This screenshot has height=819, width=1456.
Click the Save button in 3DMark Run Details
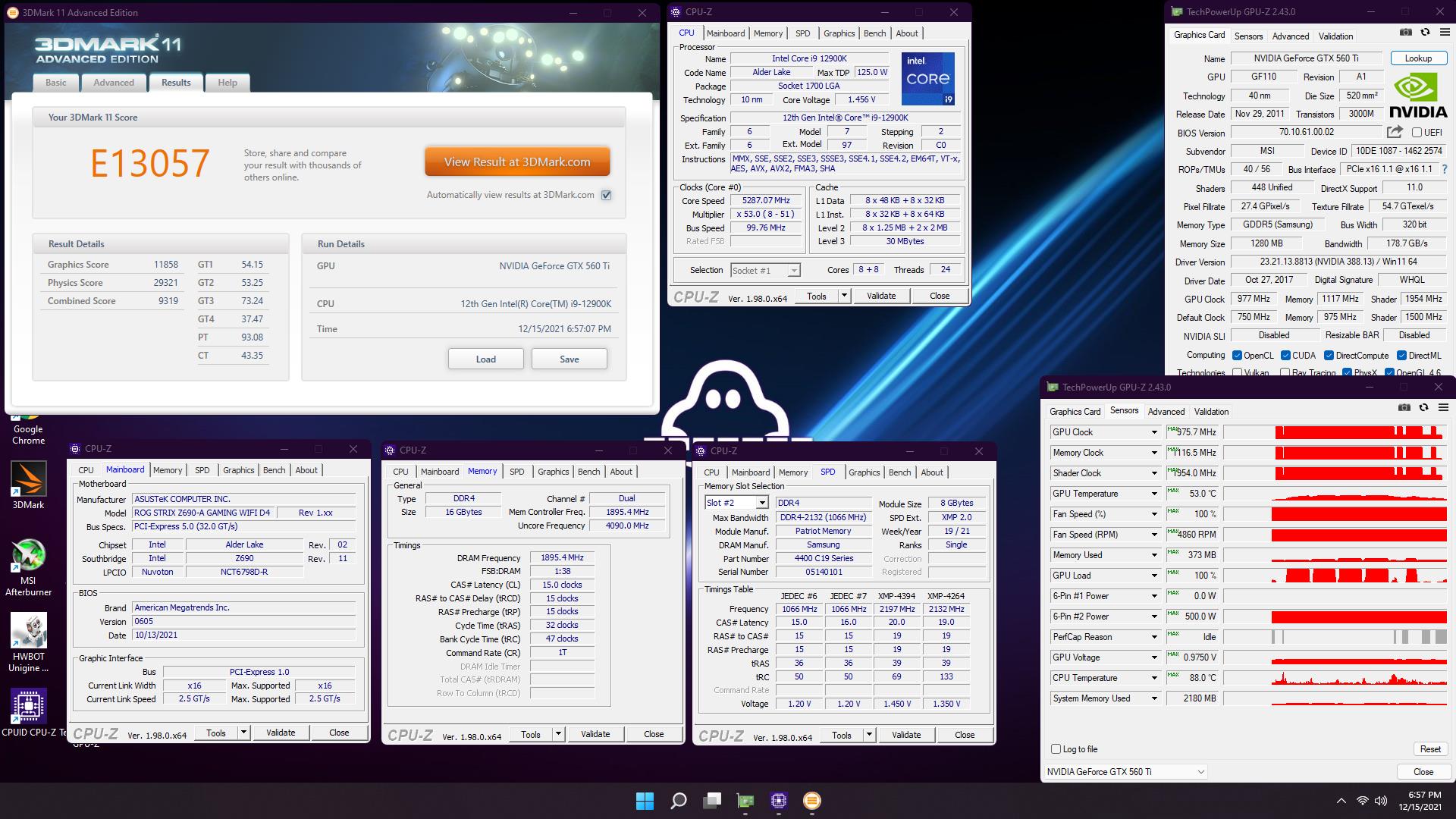(x=570, y=359)
